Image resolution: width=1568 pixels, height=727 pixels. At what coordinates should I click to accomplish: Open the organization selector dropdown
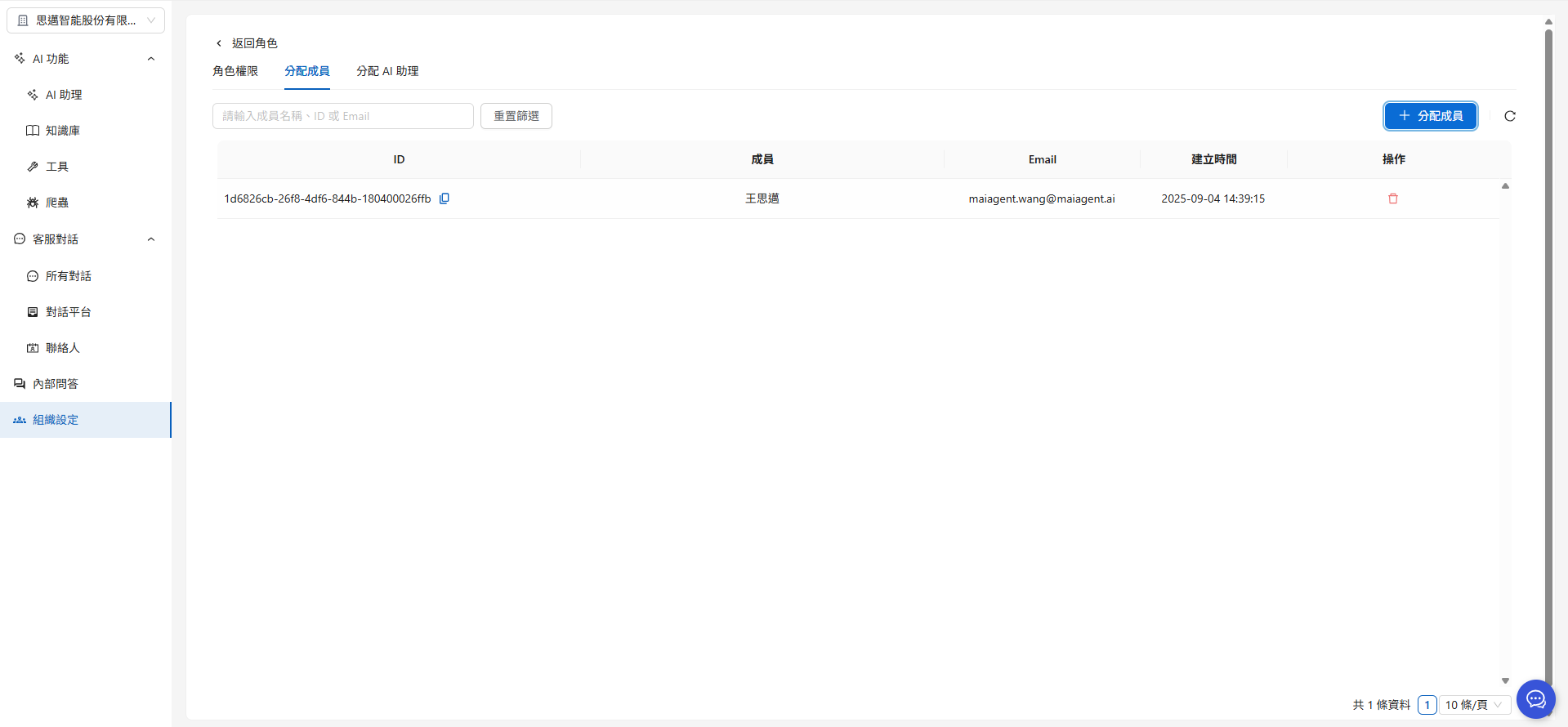coord(86,20)
